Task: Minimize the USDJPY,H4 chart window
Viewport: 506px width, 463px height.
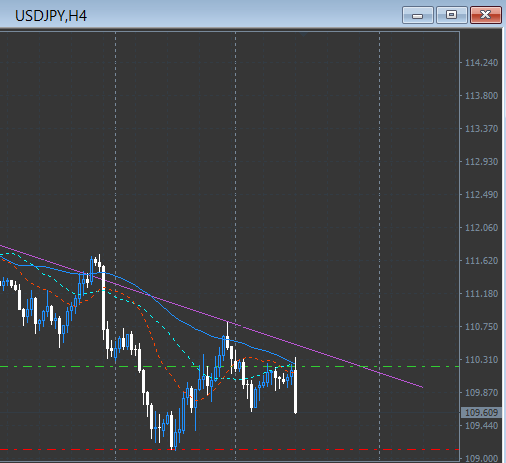Action: point(418,15)
